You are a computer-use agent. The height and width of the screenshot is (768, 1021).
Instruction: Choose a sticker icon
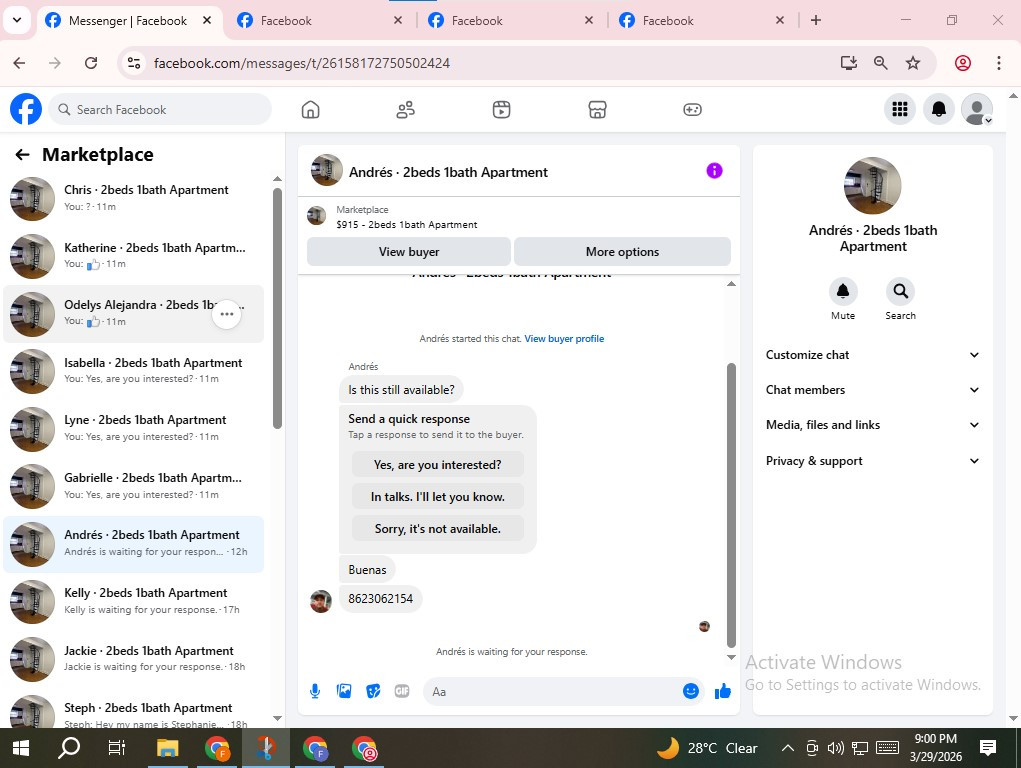coord(373,691)
